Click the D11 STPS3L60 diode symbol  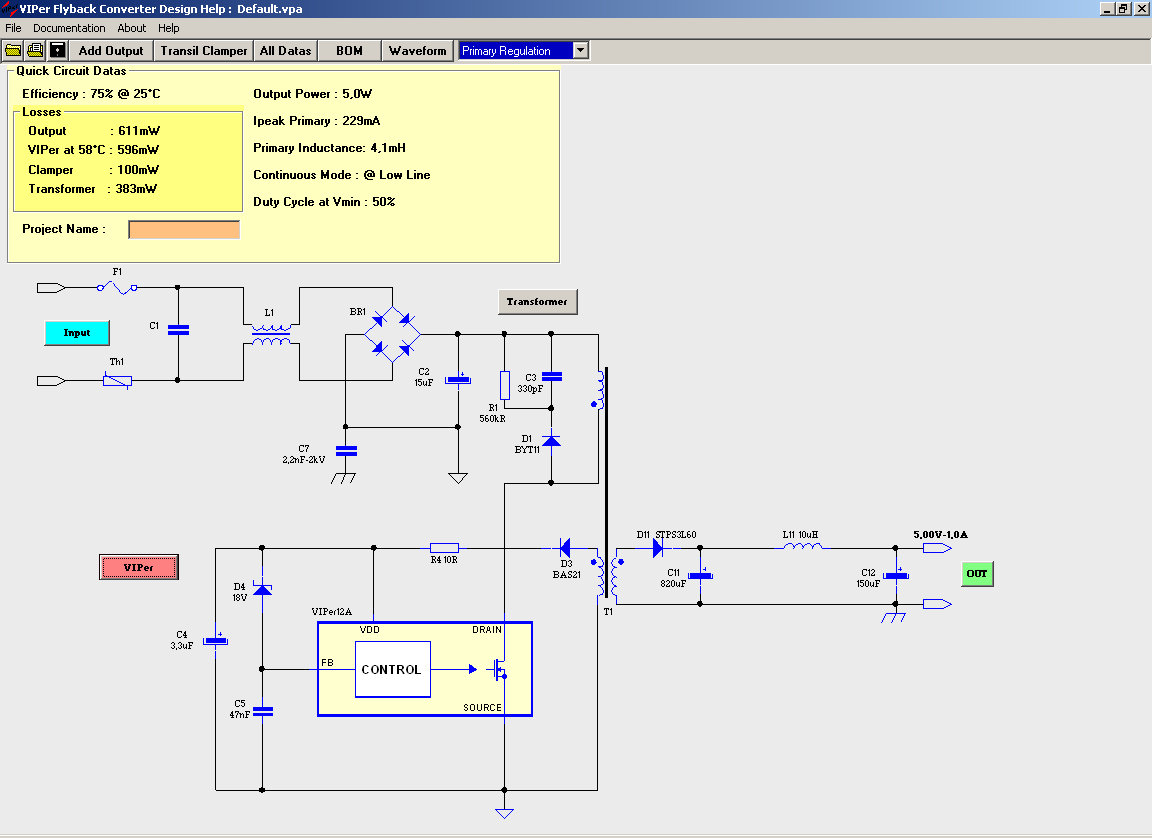tap(658, 548)
